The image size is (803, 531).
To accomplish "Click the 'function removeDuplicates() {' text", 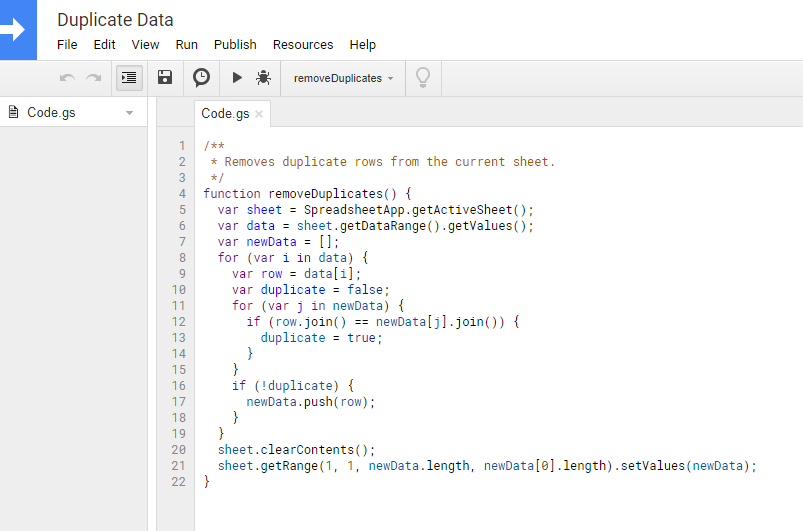I will [307, 194].
